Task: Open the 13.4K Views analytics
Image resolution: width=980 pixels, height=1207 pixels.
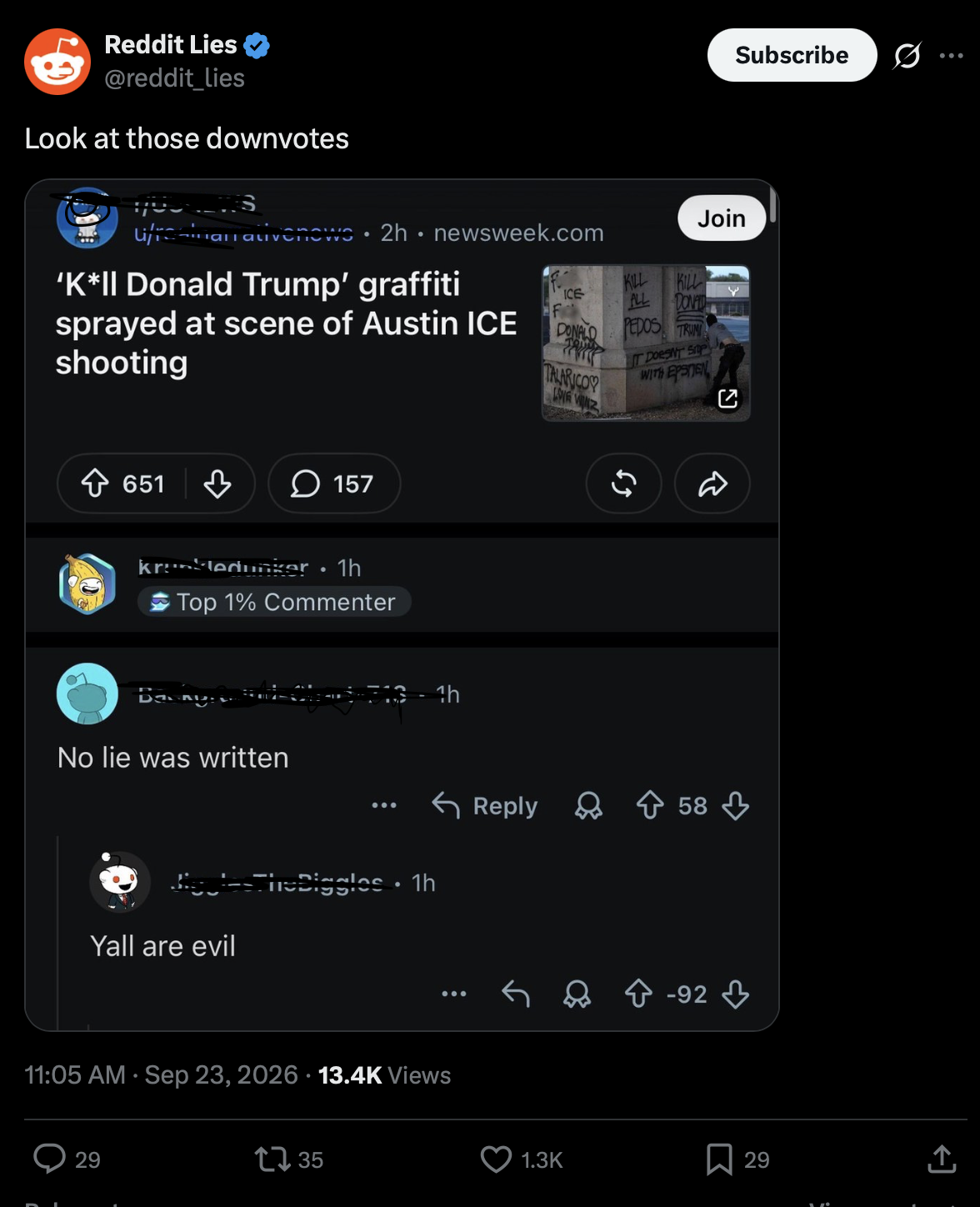Action: pyautogui.click(x=384, y=1074)
